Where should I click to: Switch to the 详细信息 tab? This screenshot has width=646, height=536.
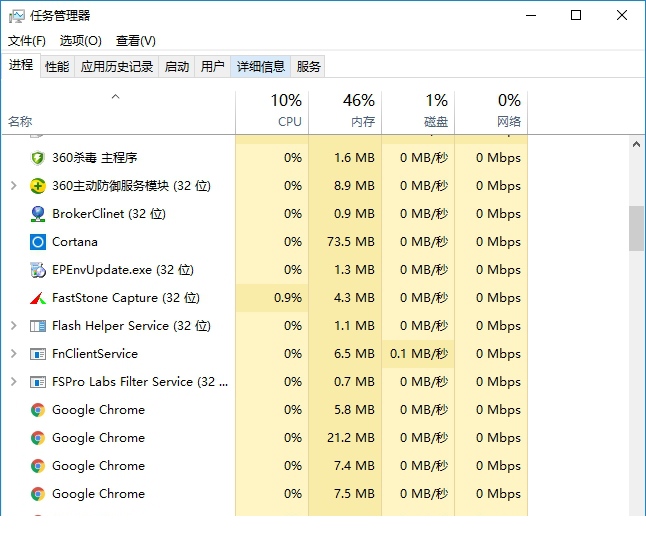(261, 66)
